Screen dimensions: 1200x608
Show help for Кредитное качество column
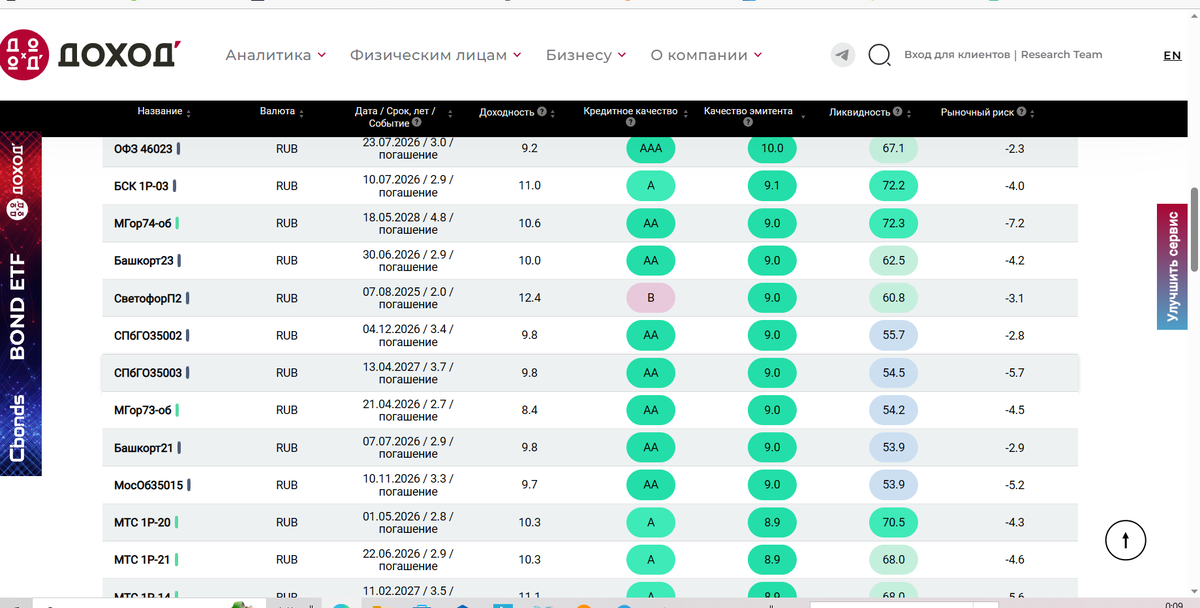tap(631, 123)
